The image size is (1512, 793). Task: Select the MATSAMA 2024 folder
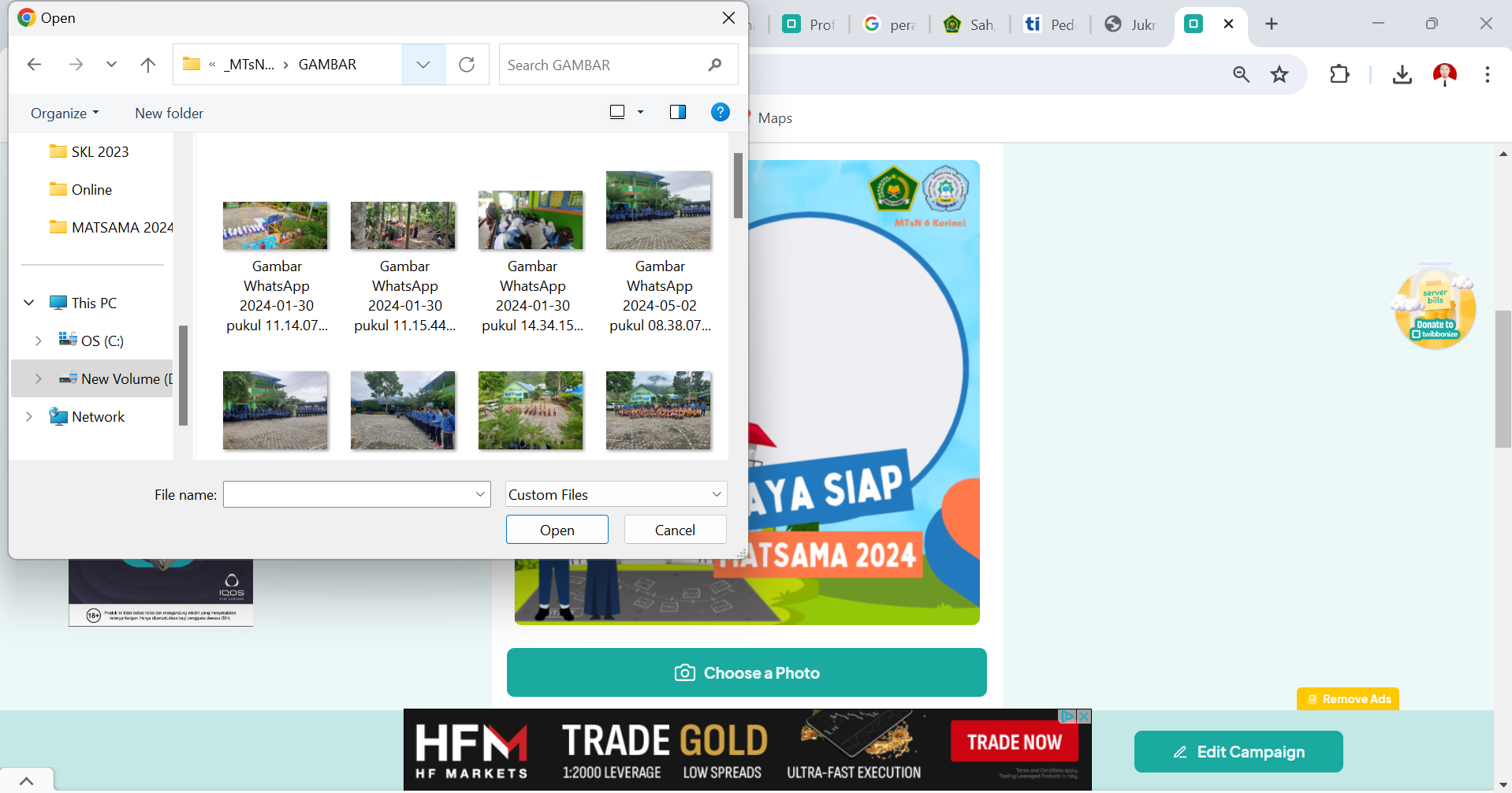tap(121, 228)
